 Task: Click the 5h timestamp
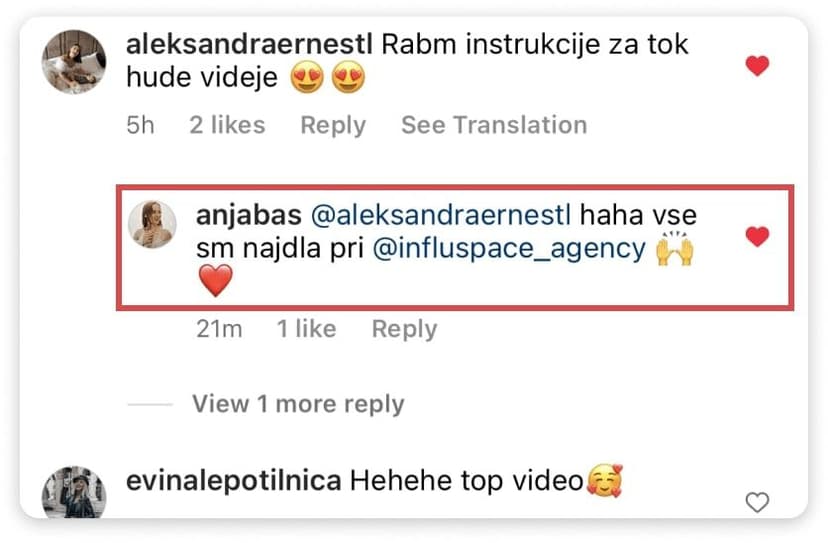[140, 126]
